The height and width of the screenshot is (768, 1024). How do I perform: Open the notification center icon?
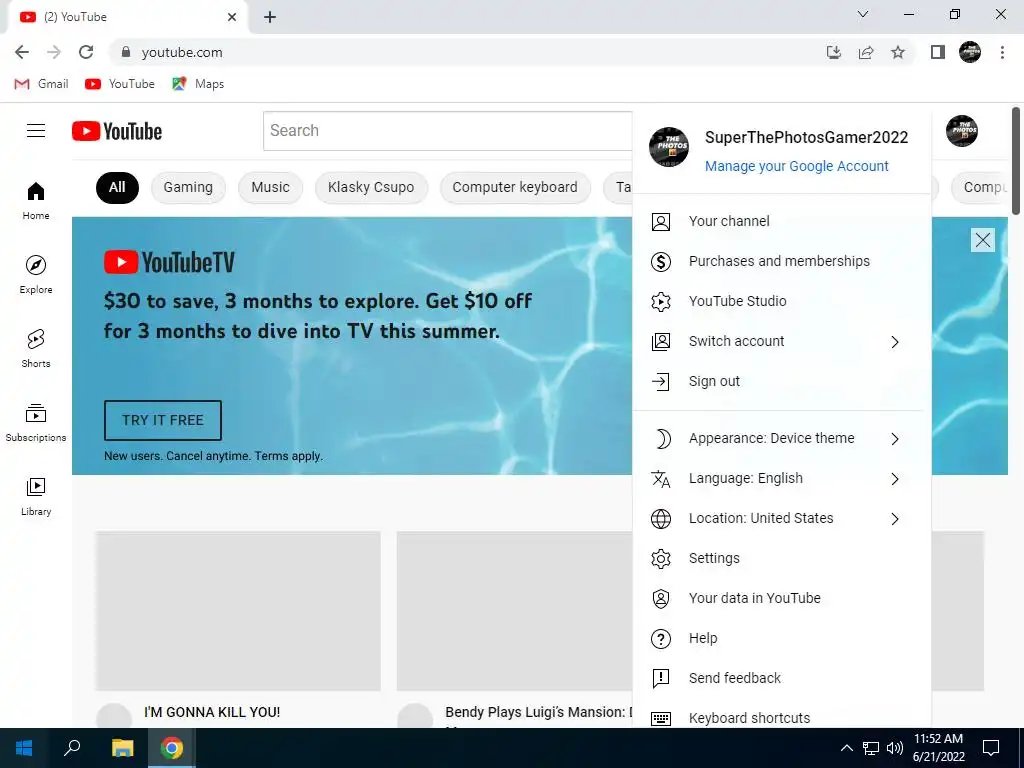[x=991, y=748]
